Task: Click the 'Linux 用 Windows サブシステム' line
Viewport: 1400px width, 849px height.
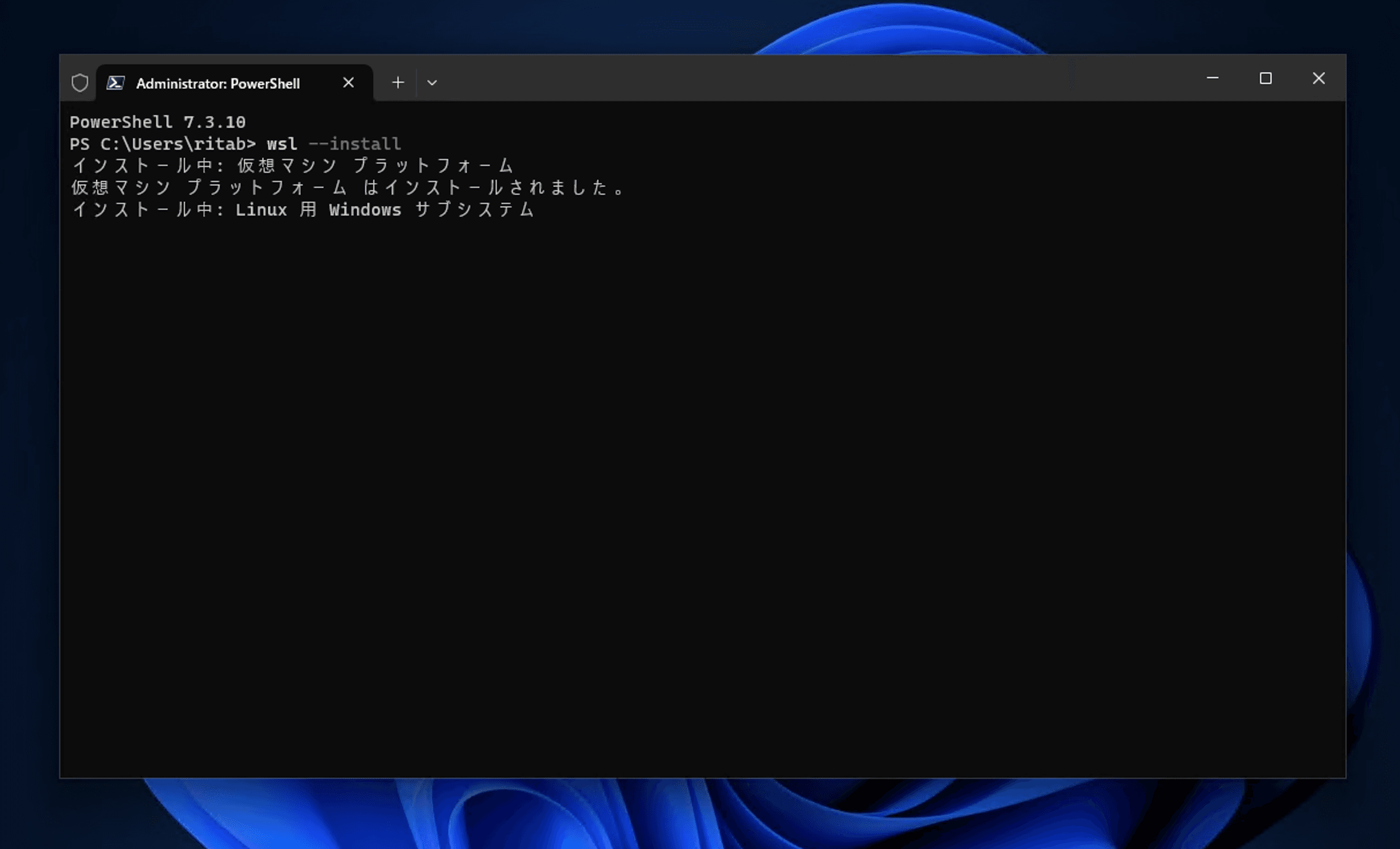Action: coord(303,210)
